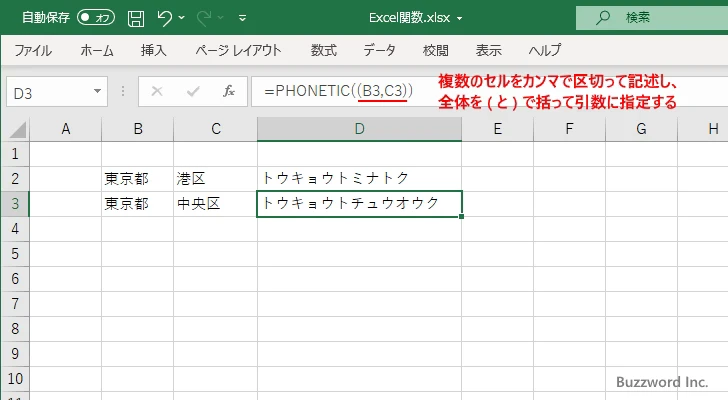Click the formula bar Cancel X icon
This screenshot has width=728, height=400.
click(x=157, y=91)
